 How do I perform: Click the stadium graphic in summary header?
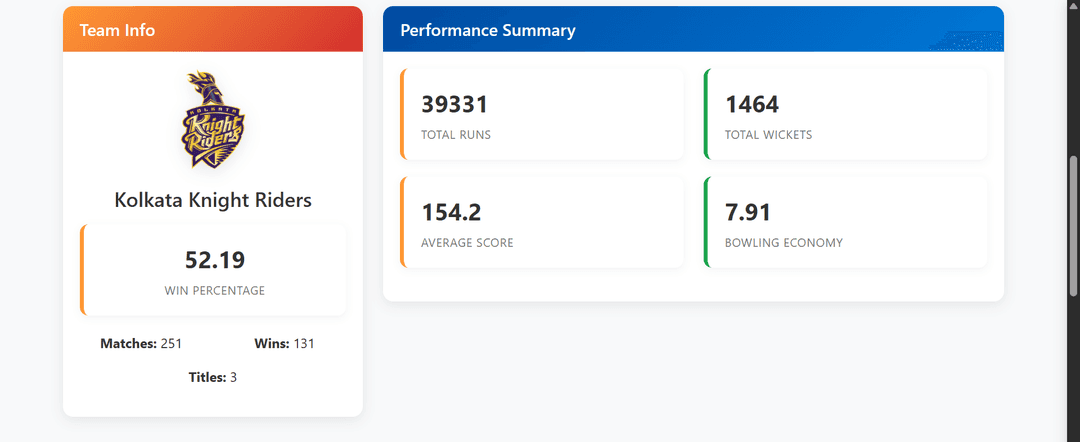(x=966, y=41)
